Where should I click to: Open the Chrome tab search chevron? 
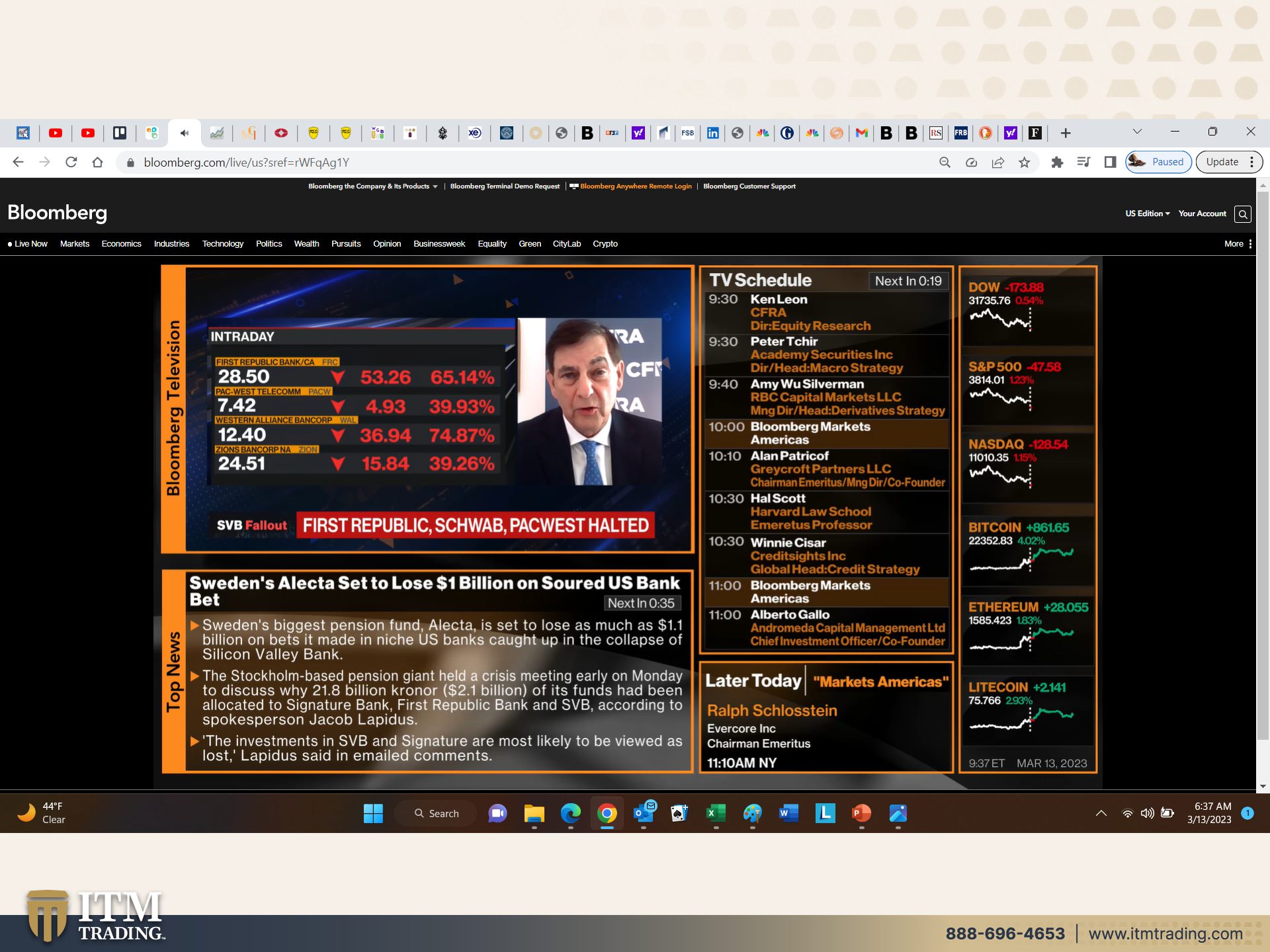coord(1137,132)
